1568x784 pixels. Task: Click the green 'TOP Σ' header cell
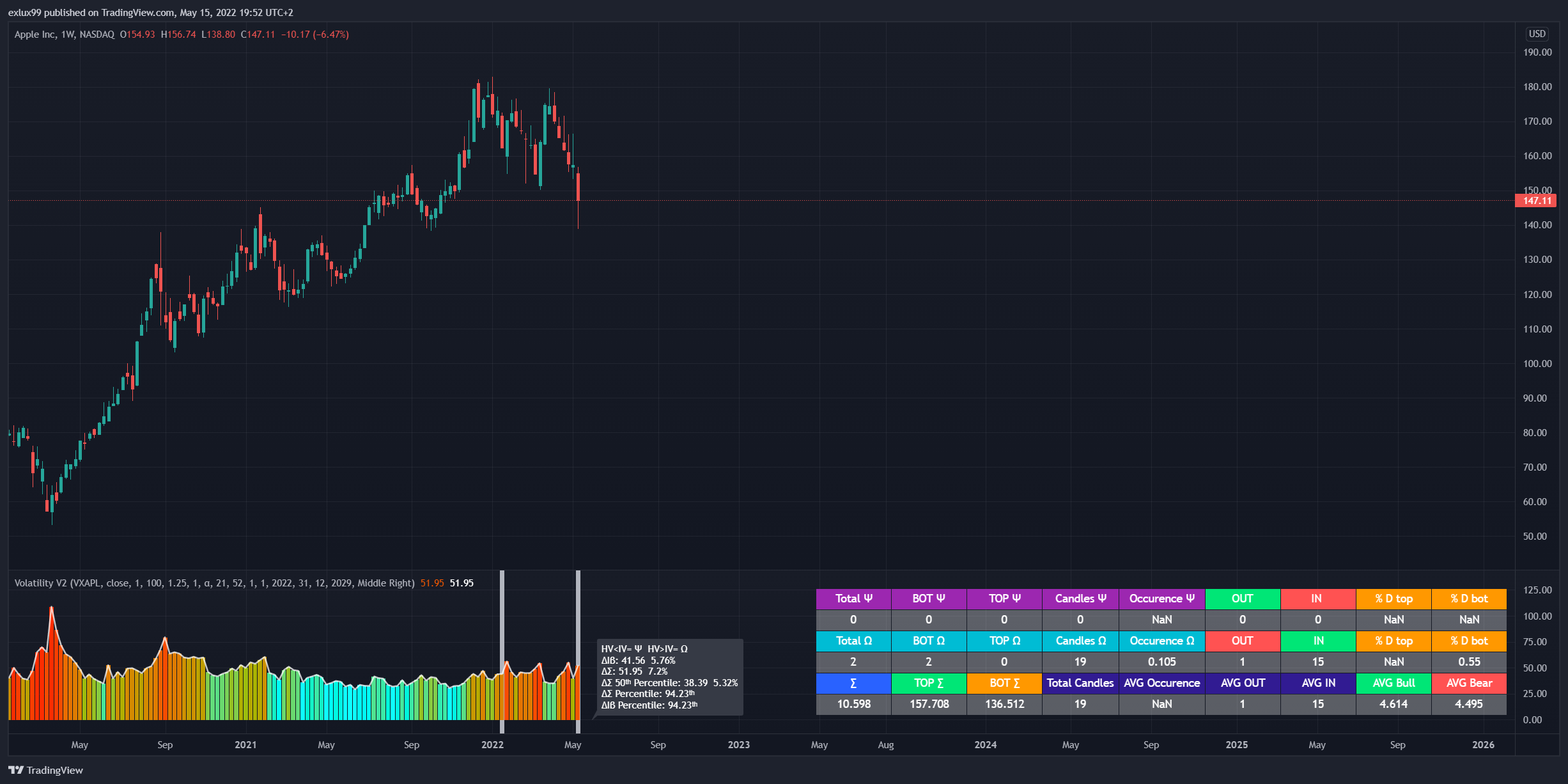[x=929, y=683]
